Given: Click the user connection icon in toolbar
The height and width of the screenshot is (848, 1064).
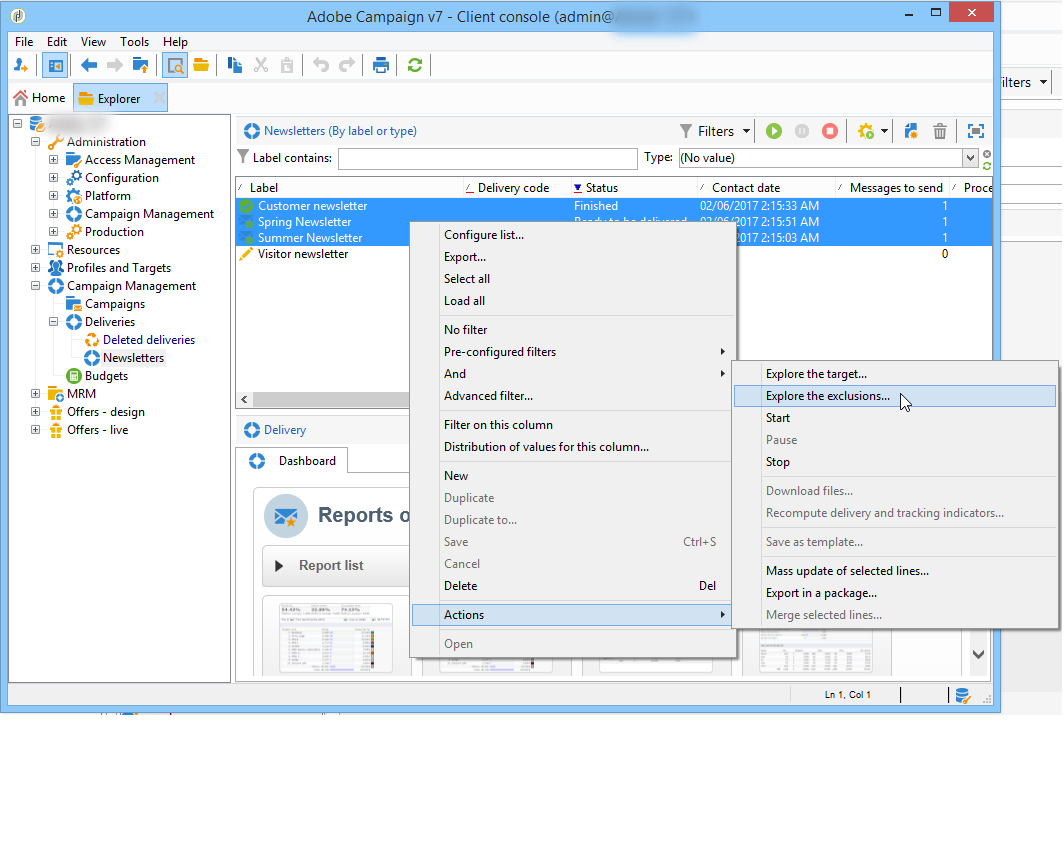Looking at the screenshot, I should pyautogui.click(x=20, y=66).
